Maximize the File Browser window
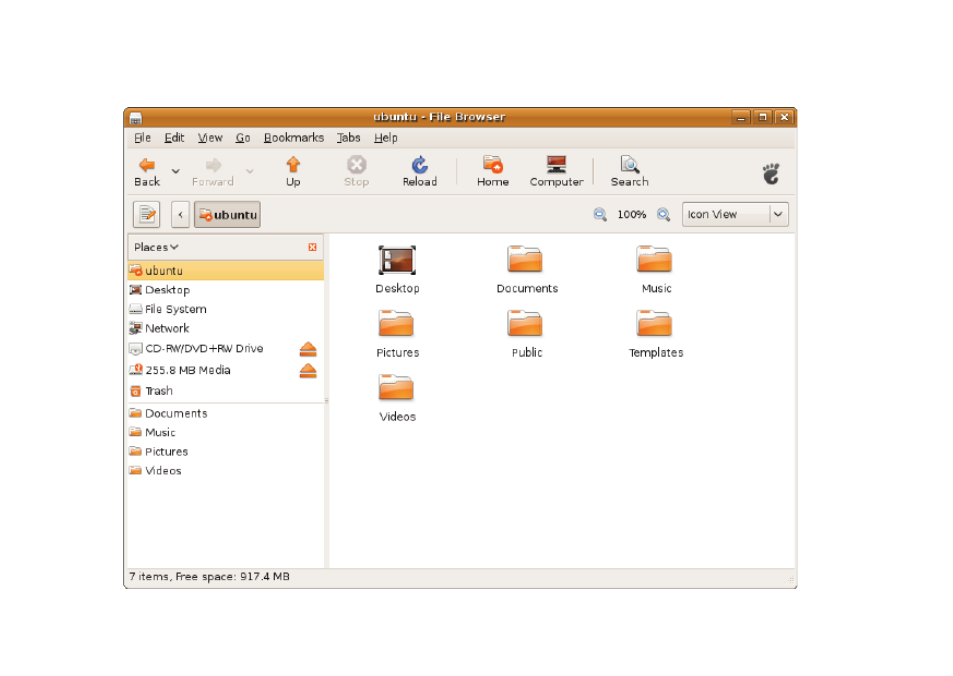 (x=763, y=117)
